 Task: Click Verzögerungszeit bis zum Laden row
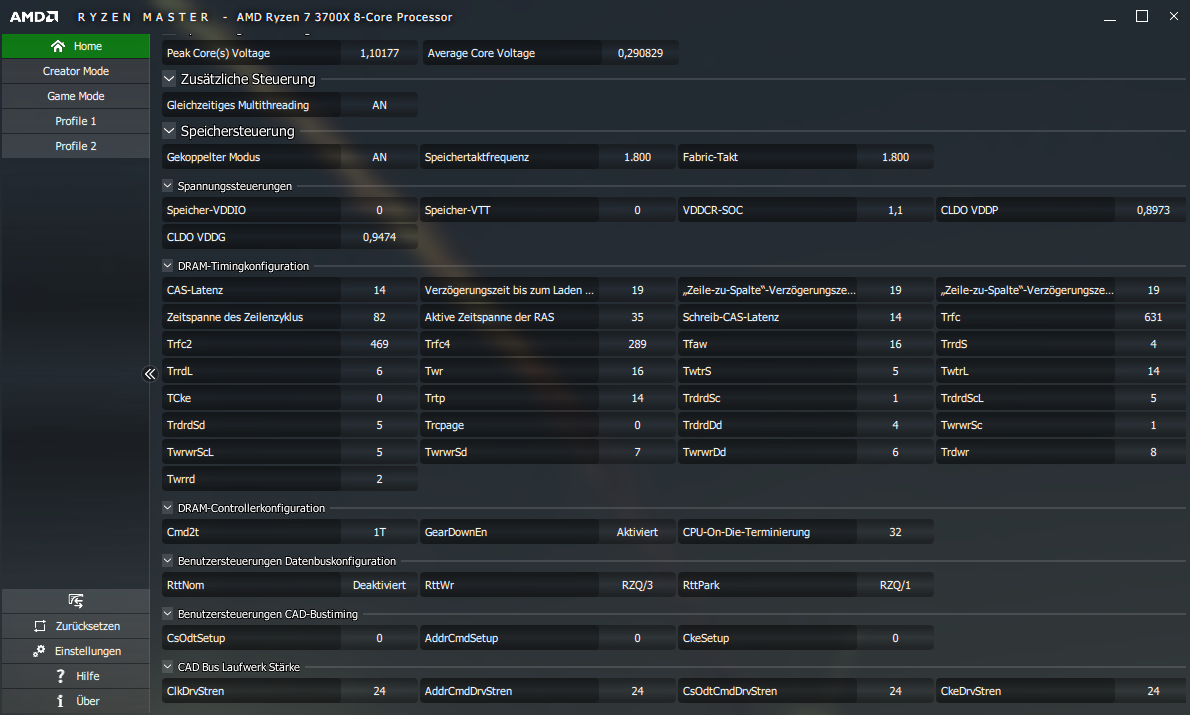(x=548, y=290)
